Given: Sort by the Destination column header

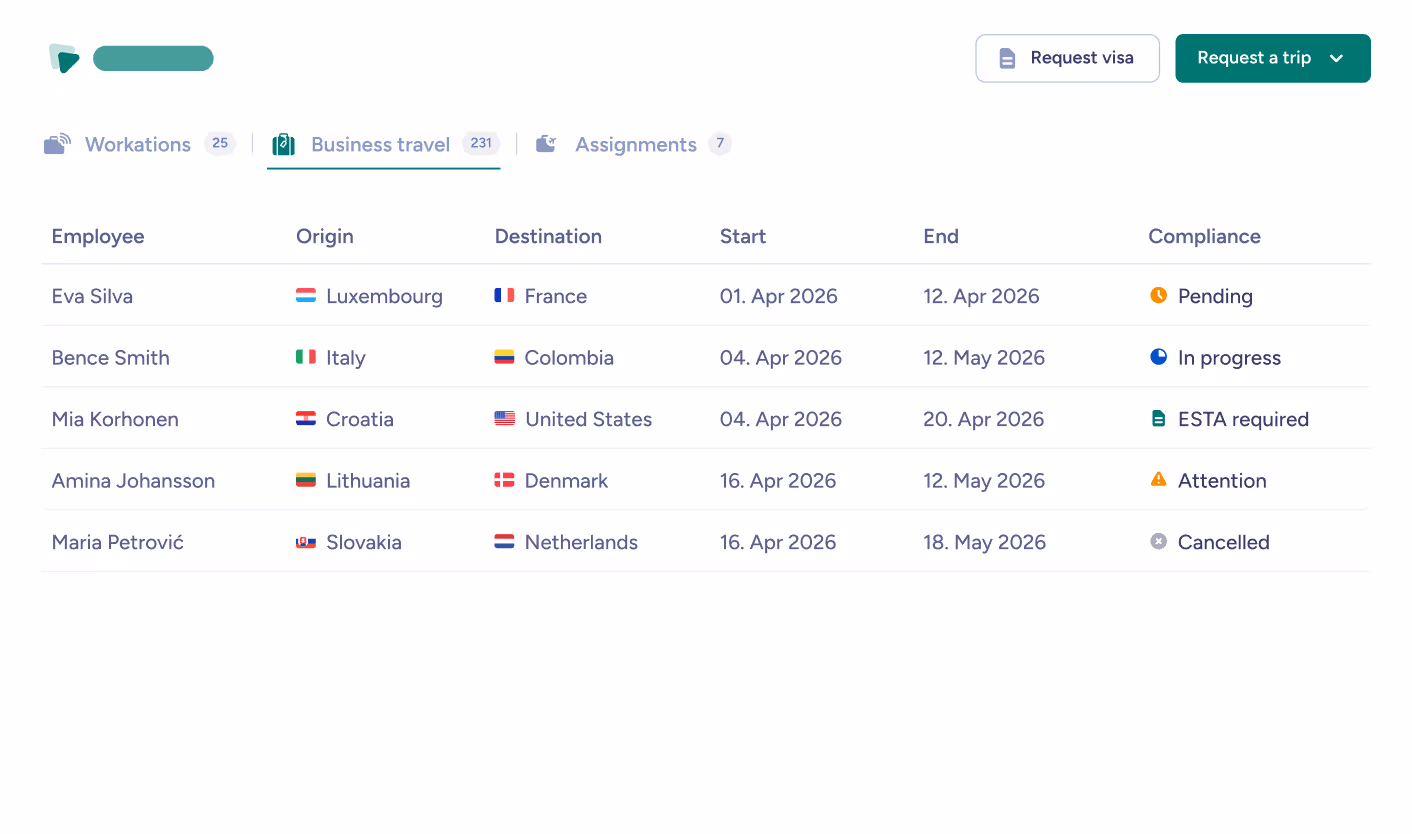Looking at the screenshot, I should 548,236.
